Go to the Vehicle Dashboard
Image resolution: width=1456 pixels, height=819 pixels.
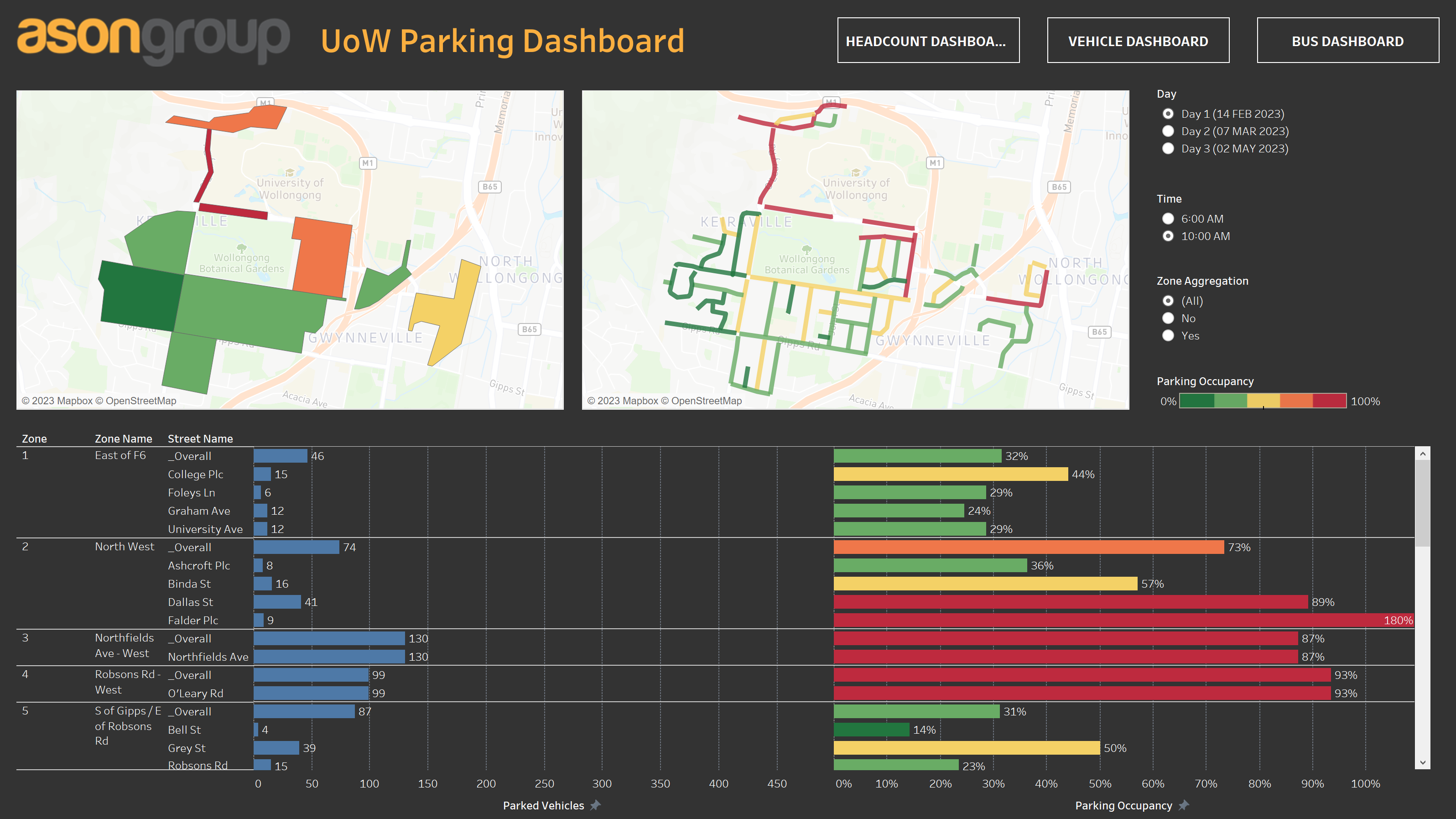[1138, 41]
